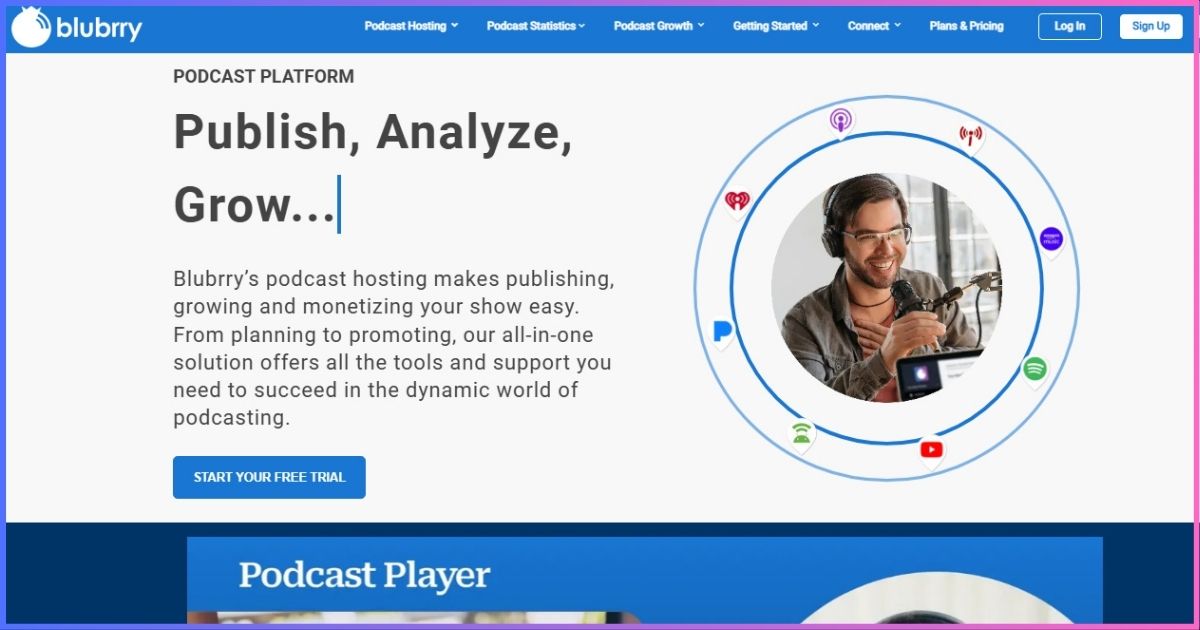1200x630 pixels.
Task: Expand the Podcast Statistics dropdown arrow
Action: (582, 26)
